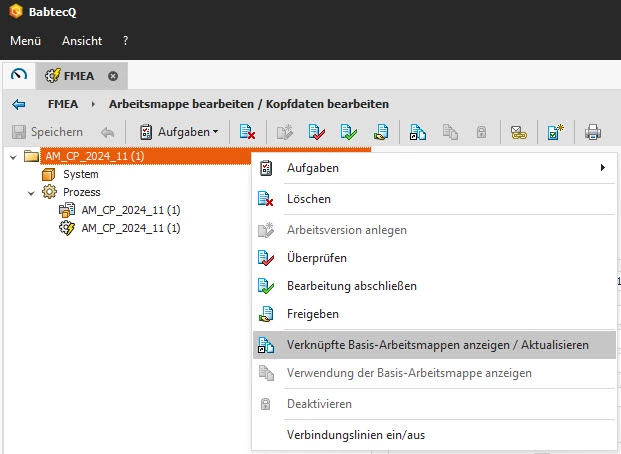The width and height of the screenshot is (621, 454).
Task: Click the Speichern save button
Action: point(48,132)
